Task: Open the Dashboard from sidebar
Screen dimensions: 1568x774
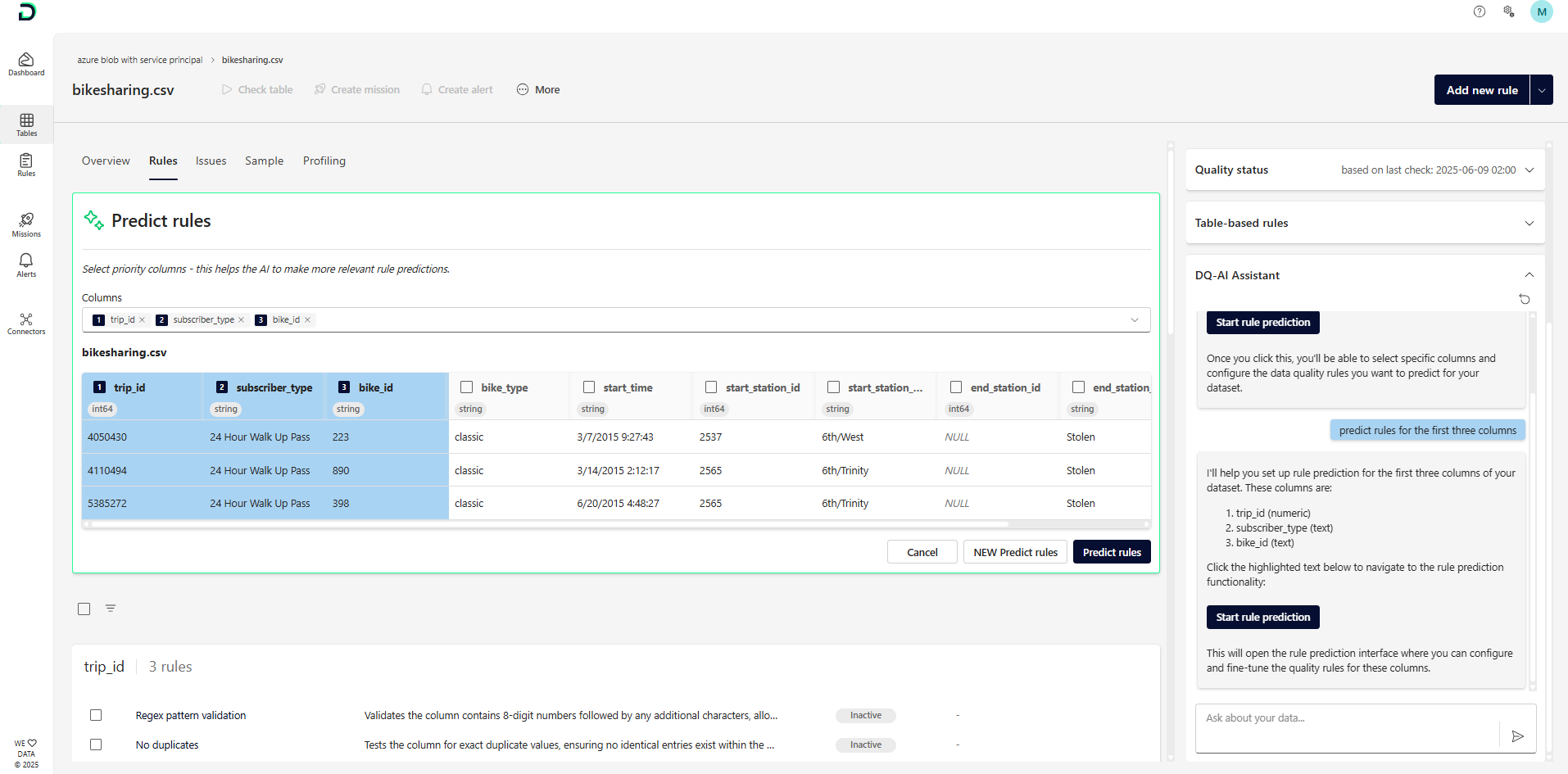Action: tap(26, 64)
